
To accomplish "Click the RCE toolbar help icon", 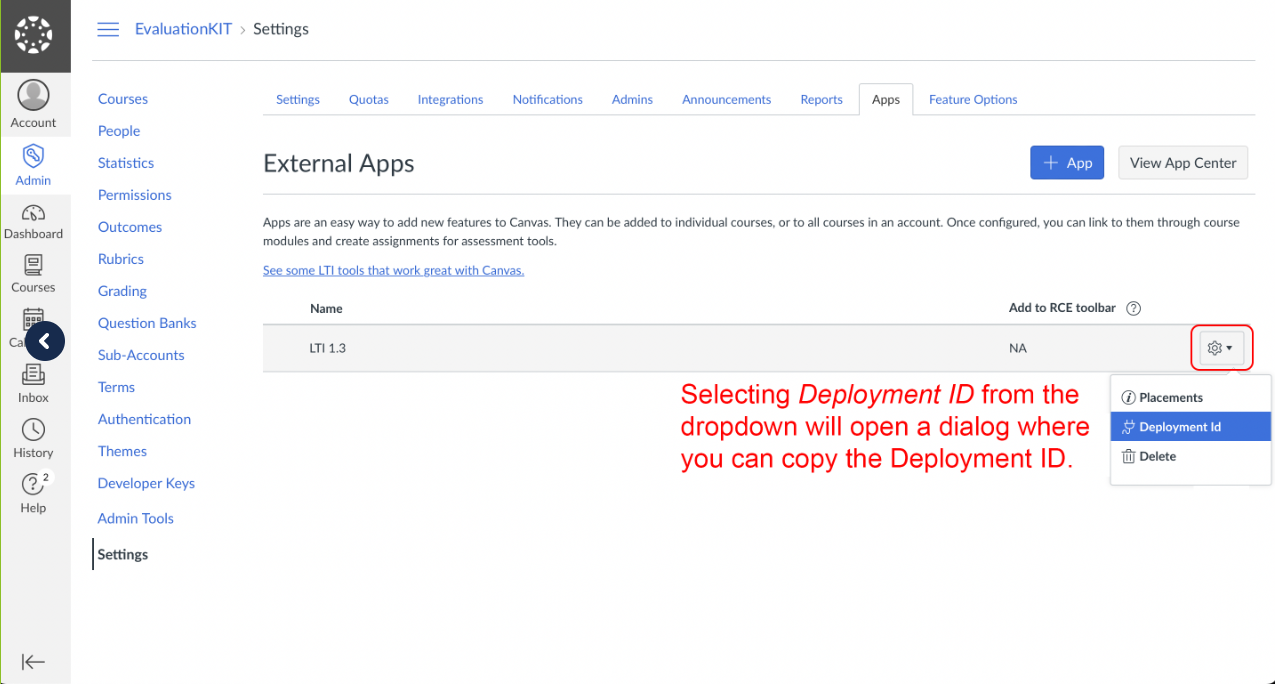I will pyautogui.click(x=1133, y=308).
